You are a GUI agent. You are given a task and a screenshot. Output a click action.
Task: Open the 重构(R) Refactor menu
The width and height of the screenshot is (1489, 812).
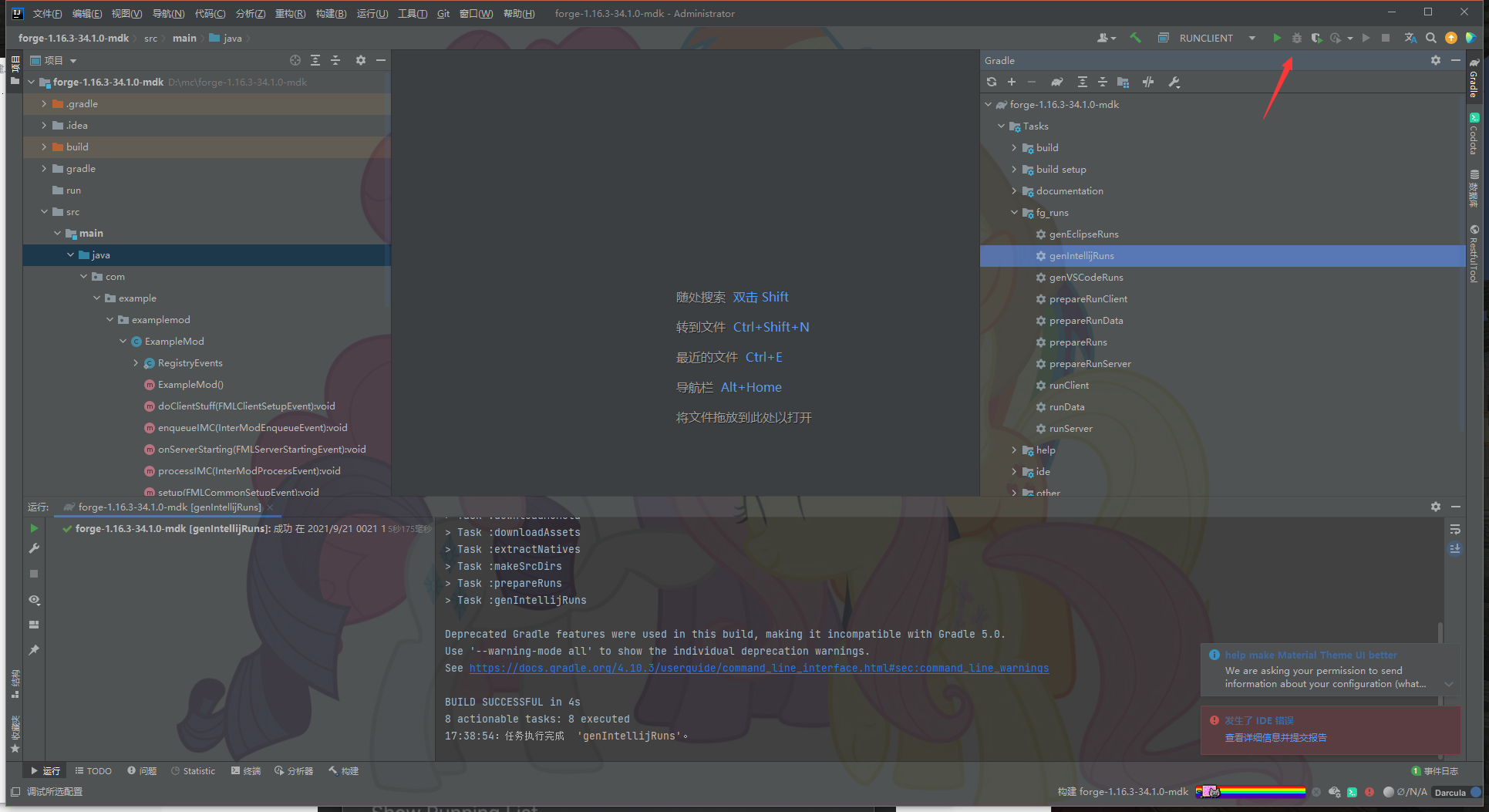click(290, 13)
